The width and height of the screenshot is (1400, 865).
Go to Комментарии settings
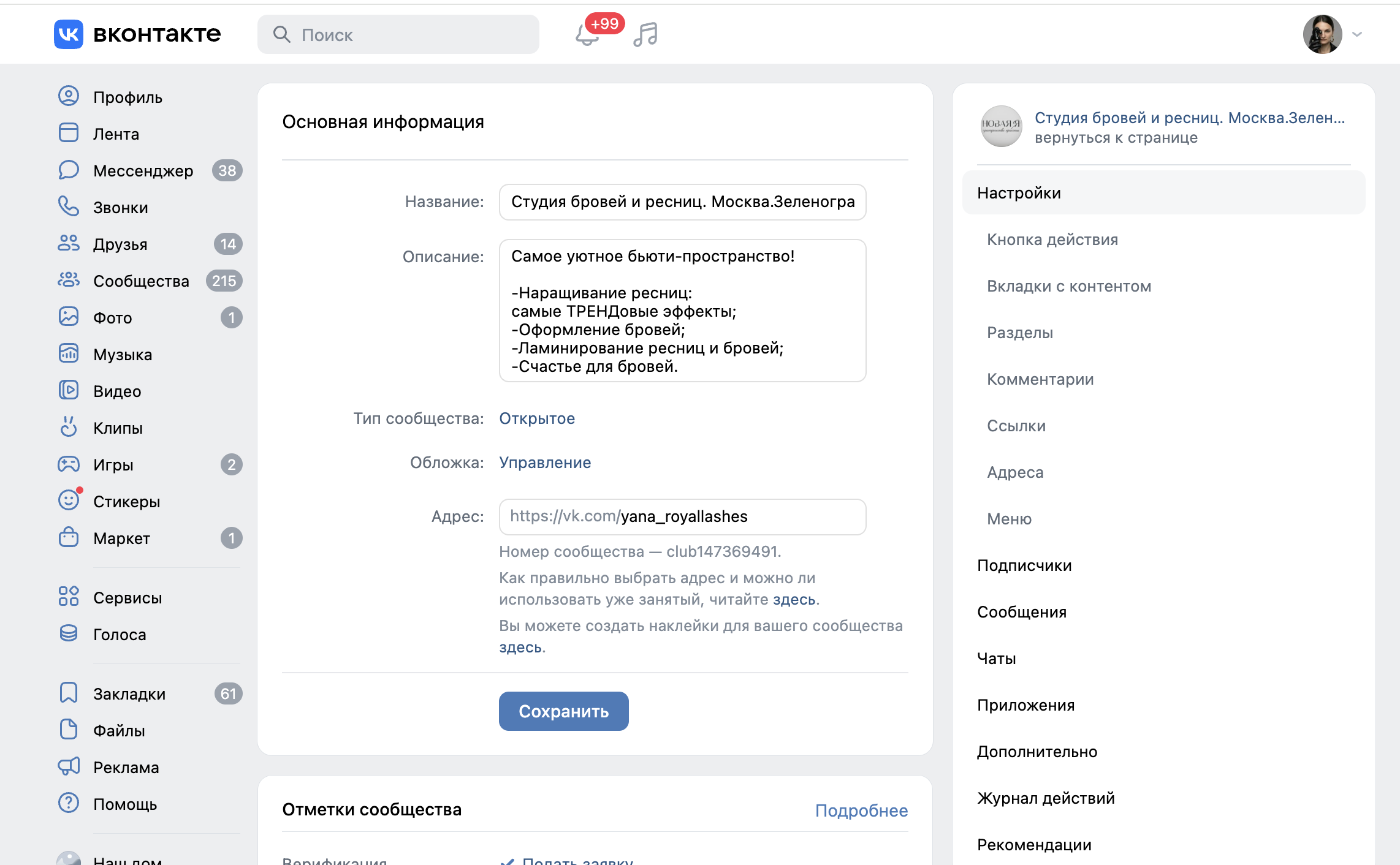1040,379
